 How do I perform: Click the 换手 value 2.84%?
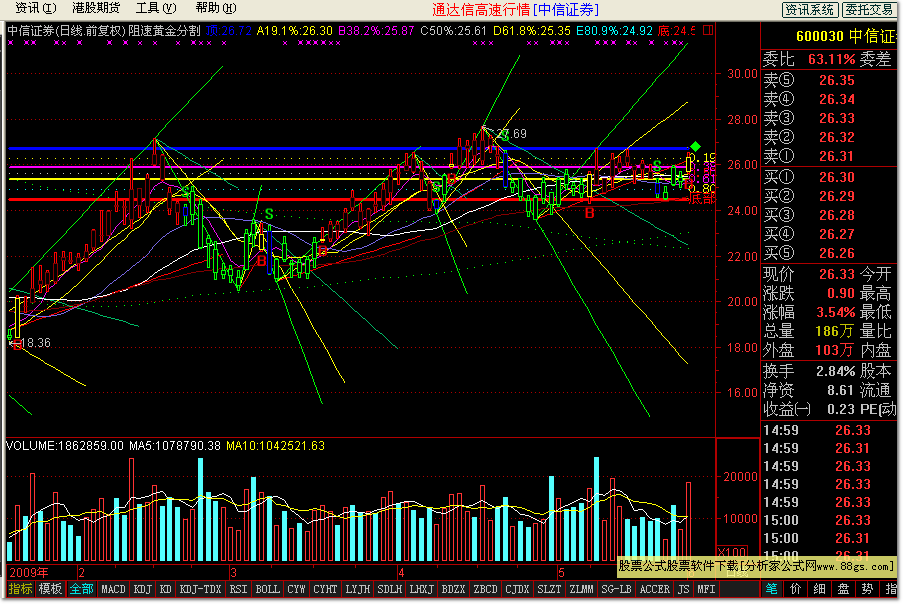(835, 371)
